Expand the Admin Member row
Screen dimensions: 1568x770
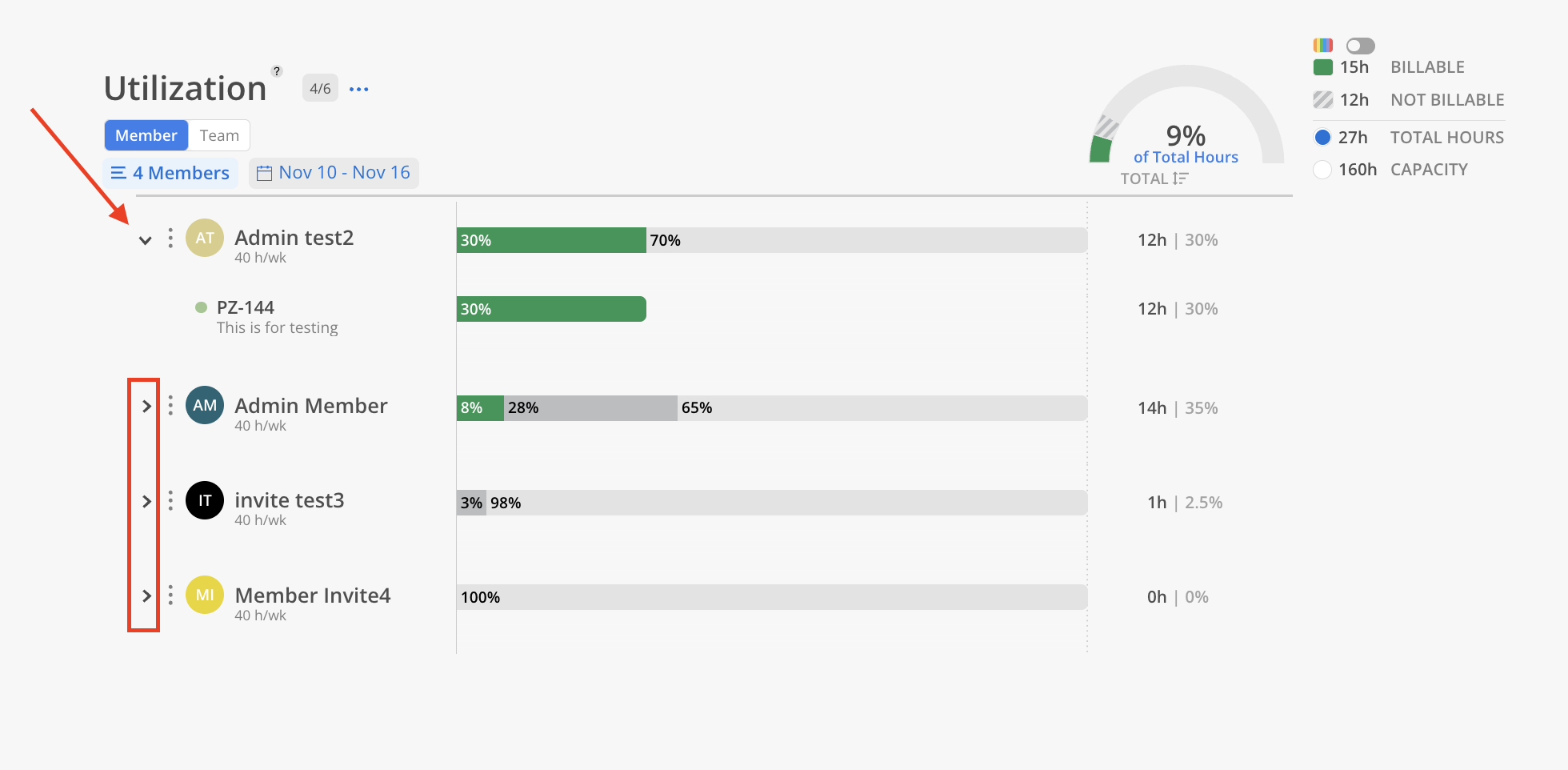tap(146, 407)
